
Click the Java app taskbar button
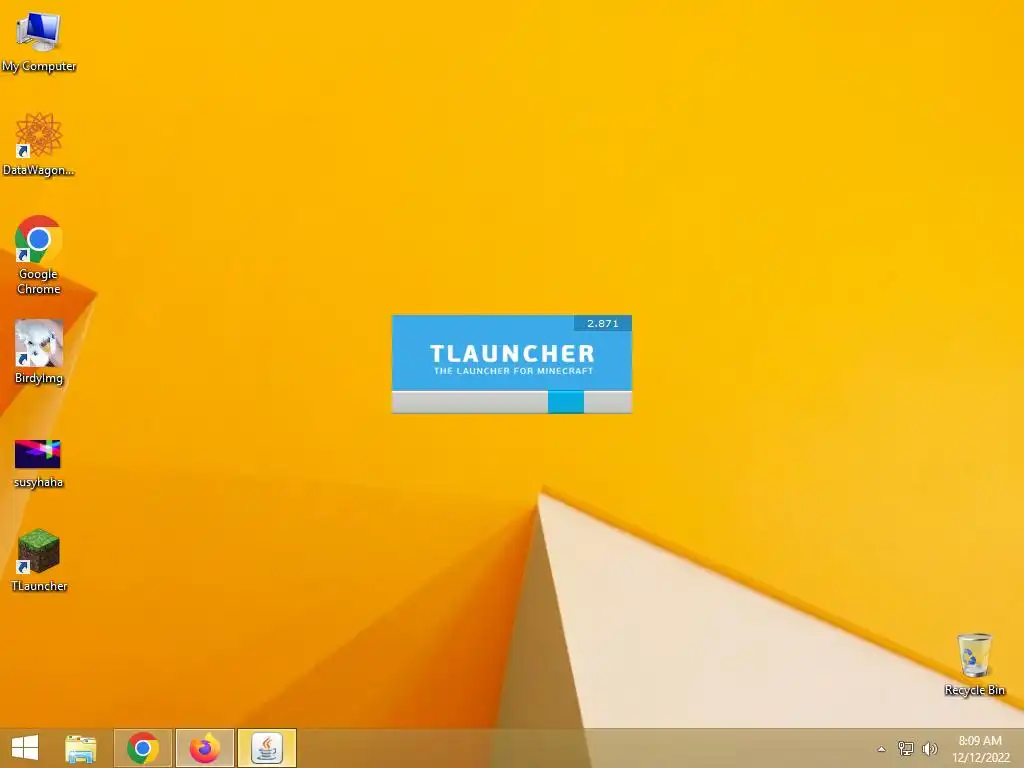click(267, 748)
